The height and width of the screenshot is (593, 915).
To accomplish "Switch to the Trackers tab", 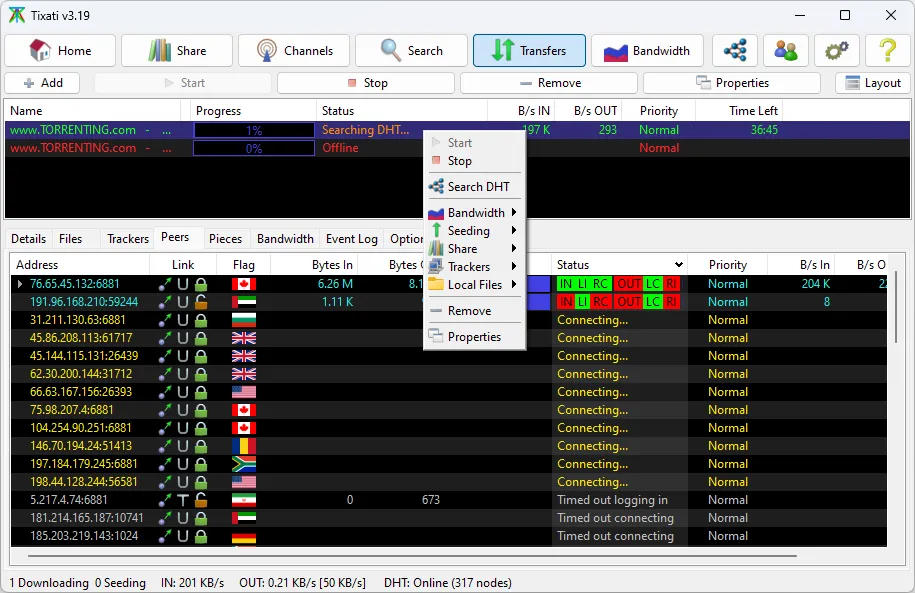I will click(x=128, y=239).
